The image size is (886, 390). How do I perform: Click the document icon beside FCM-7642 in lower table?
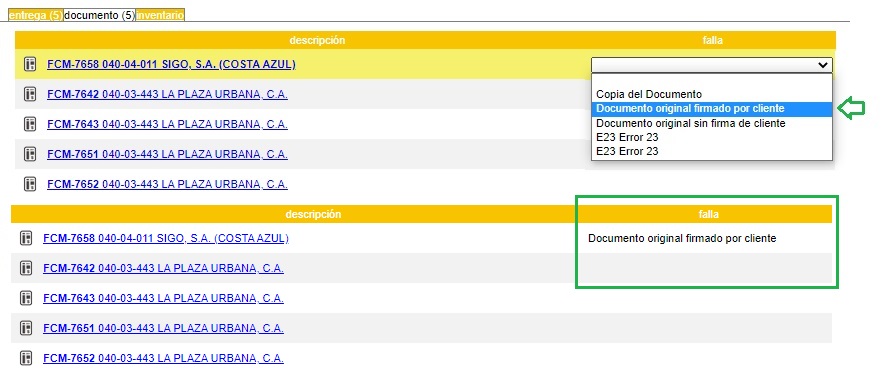(x=26, y=268)
